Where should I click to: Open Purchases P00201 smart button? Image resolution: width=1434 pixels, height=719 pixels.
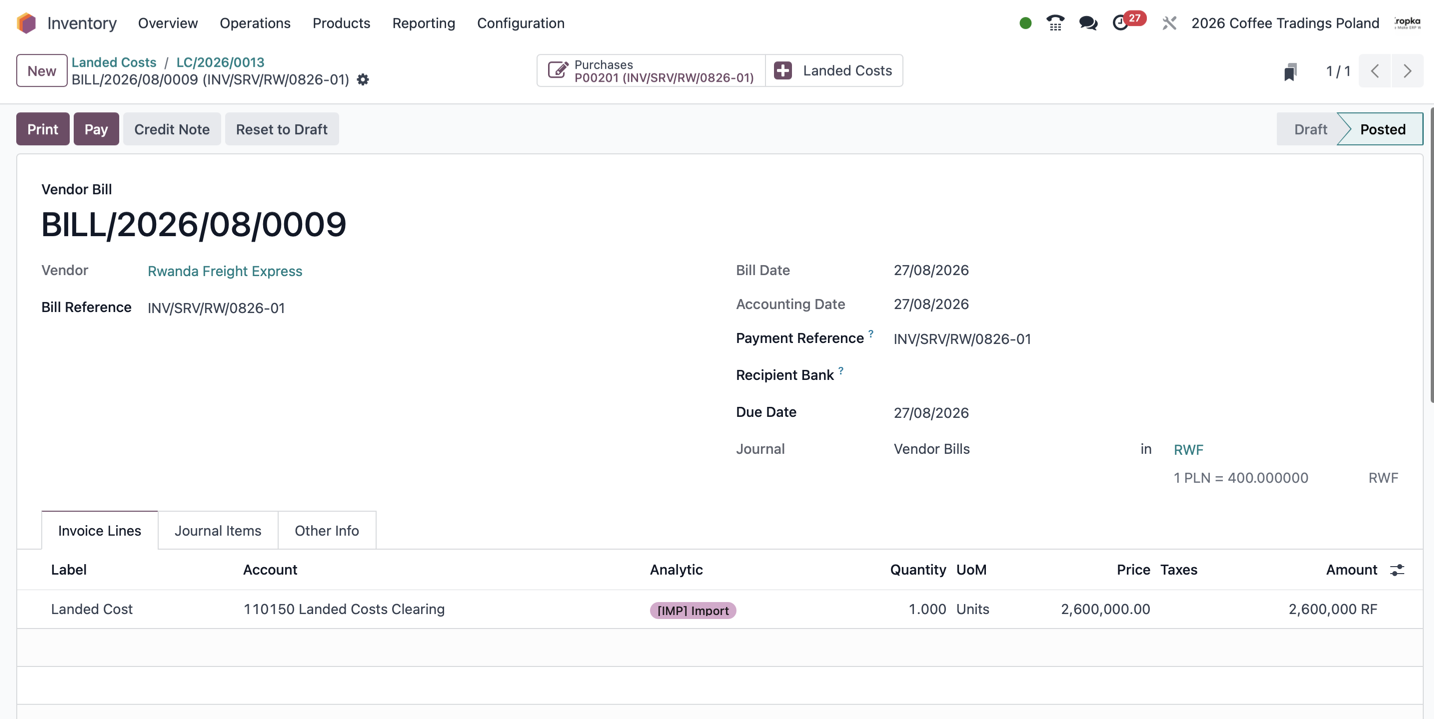pyautogui.click(x=651, y=71)
